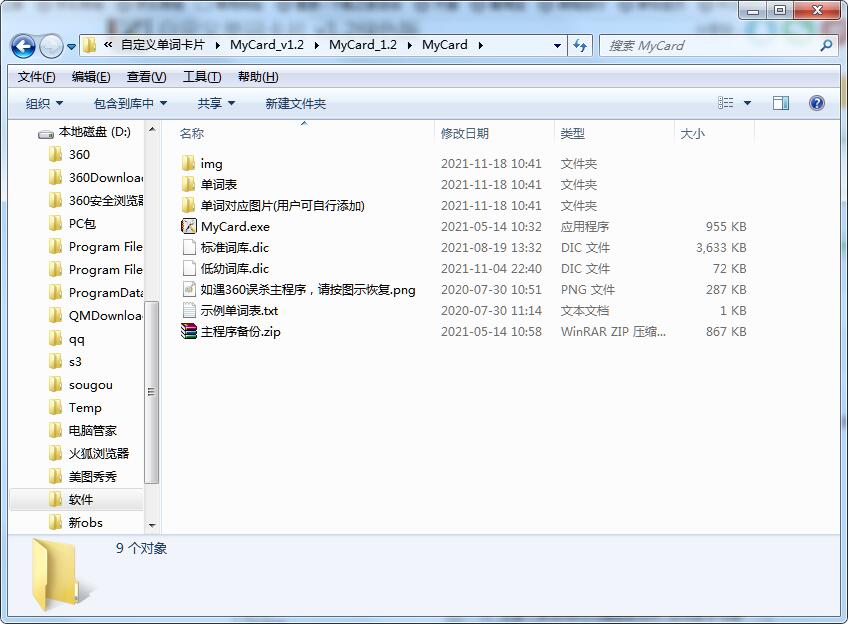Select the img folder icon
This screenshot has width=848, height=624.
188,163
